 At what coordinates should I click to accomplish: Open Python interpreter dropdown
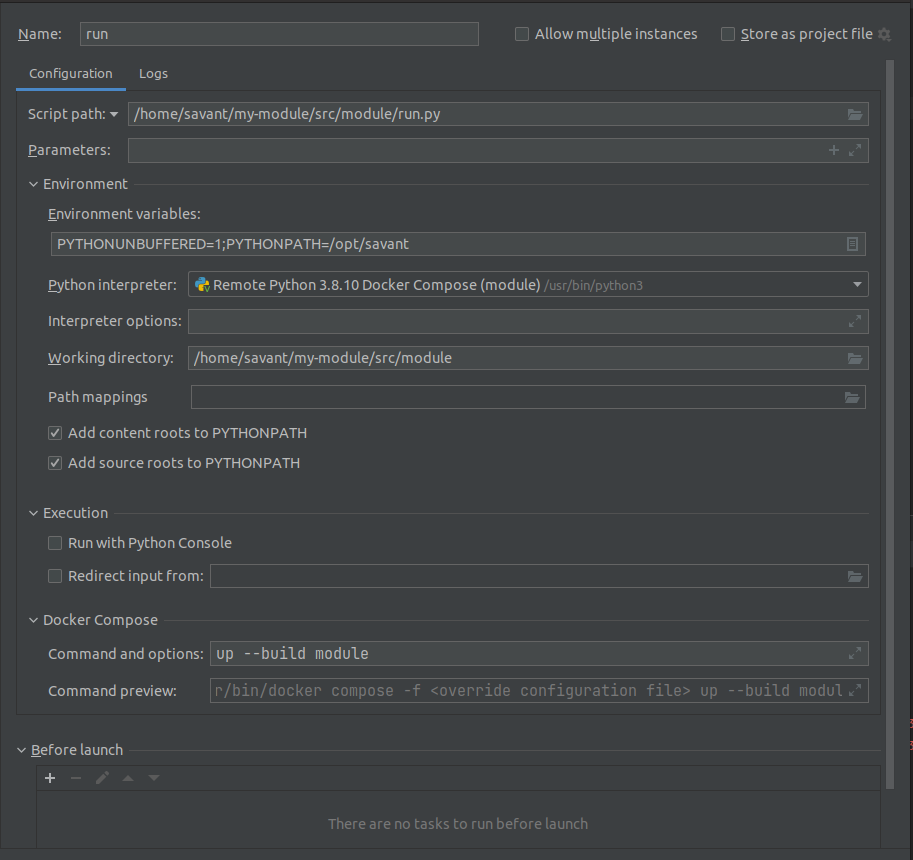[857, 285]
